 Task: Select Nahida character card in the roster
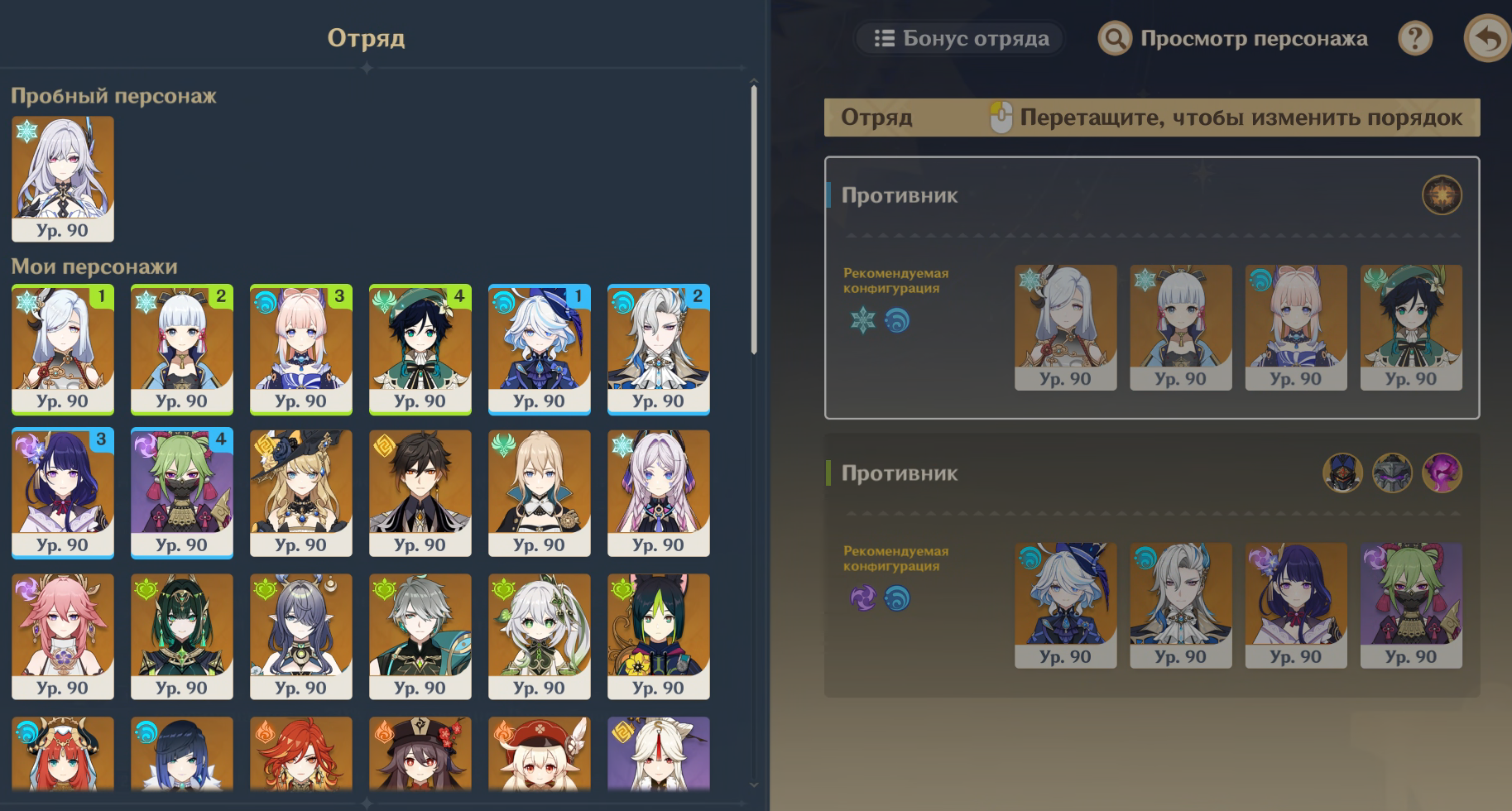coord(540,636)
